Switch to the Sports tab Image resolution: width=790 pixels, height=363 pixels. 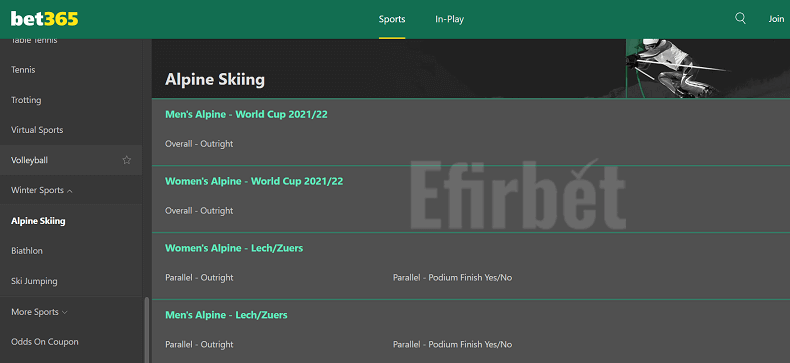[x=392, y=19]
